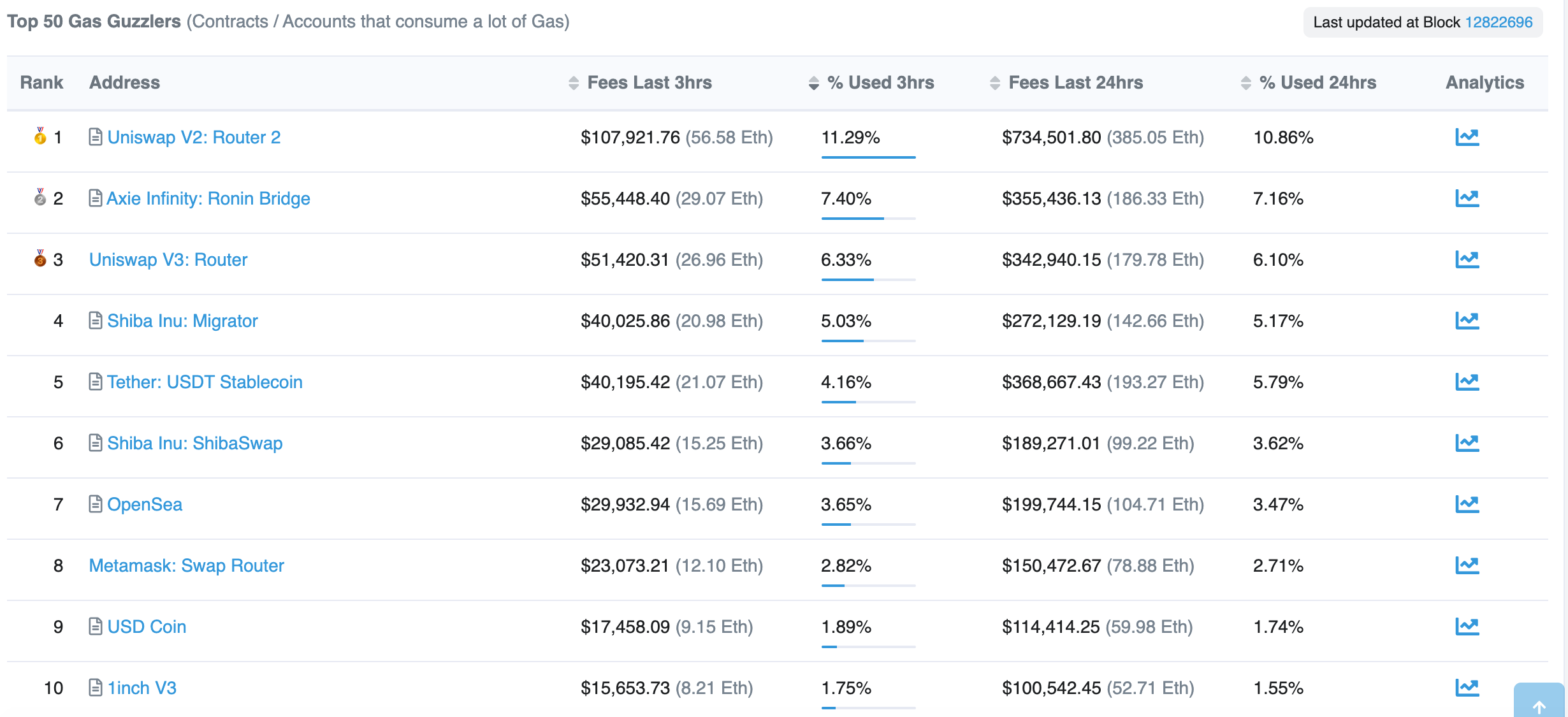Image resolution: width=1568 pixels, height=717 pixels.
Task: Open OpenSea address link
Action: 145,504
